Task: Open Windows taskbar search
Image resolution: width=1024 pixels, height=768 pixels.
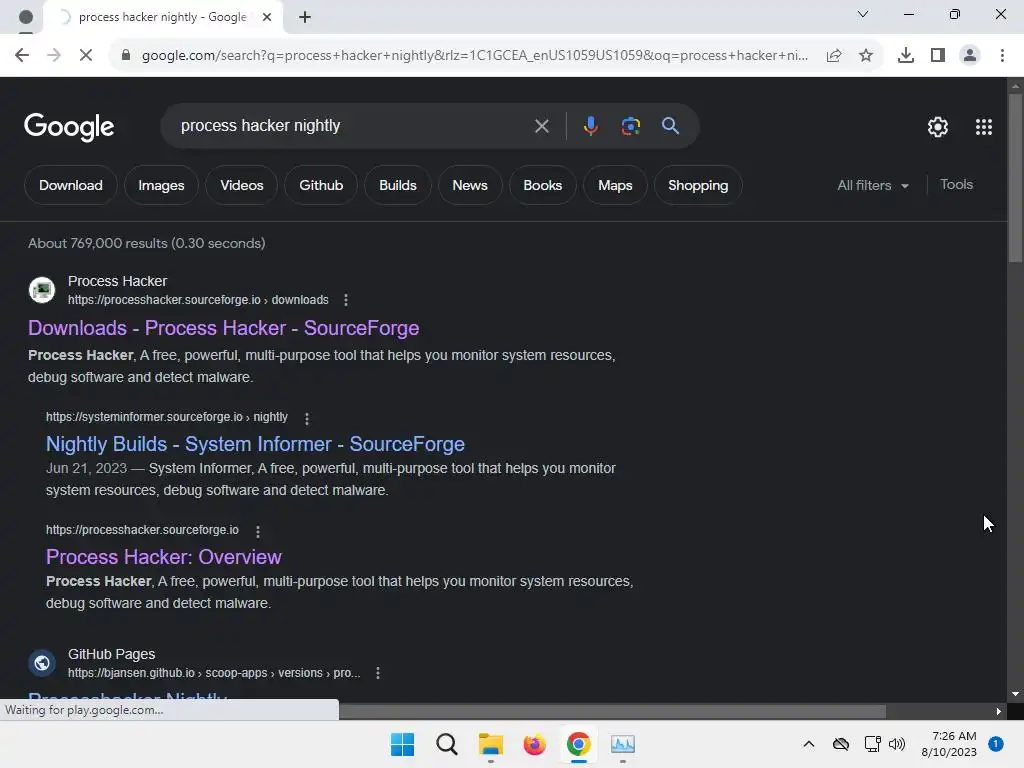Action: [x=447, y=744]
